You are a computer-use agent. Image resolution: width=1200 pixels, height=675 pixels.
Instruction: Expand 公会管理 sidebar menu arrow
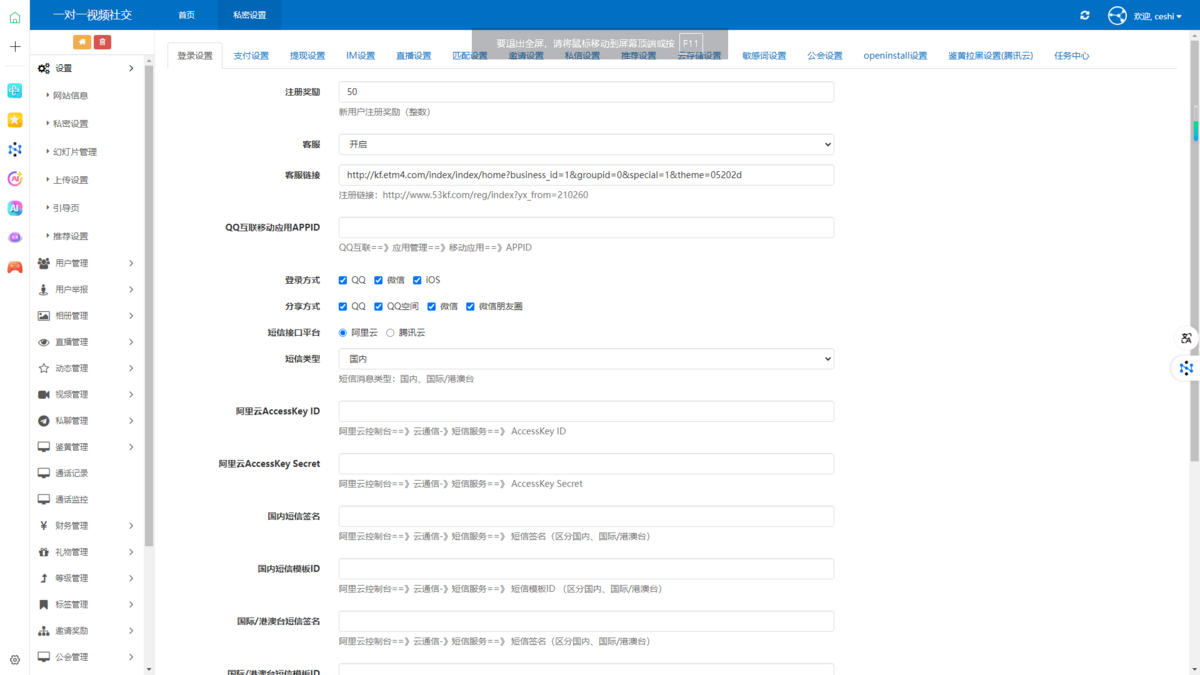click(131, 657)
